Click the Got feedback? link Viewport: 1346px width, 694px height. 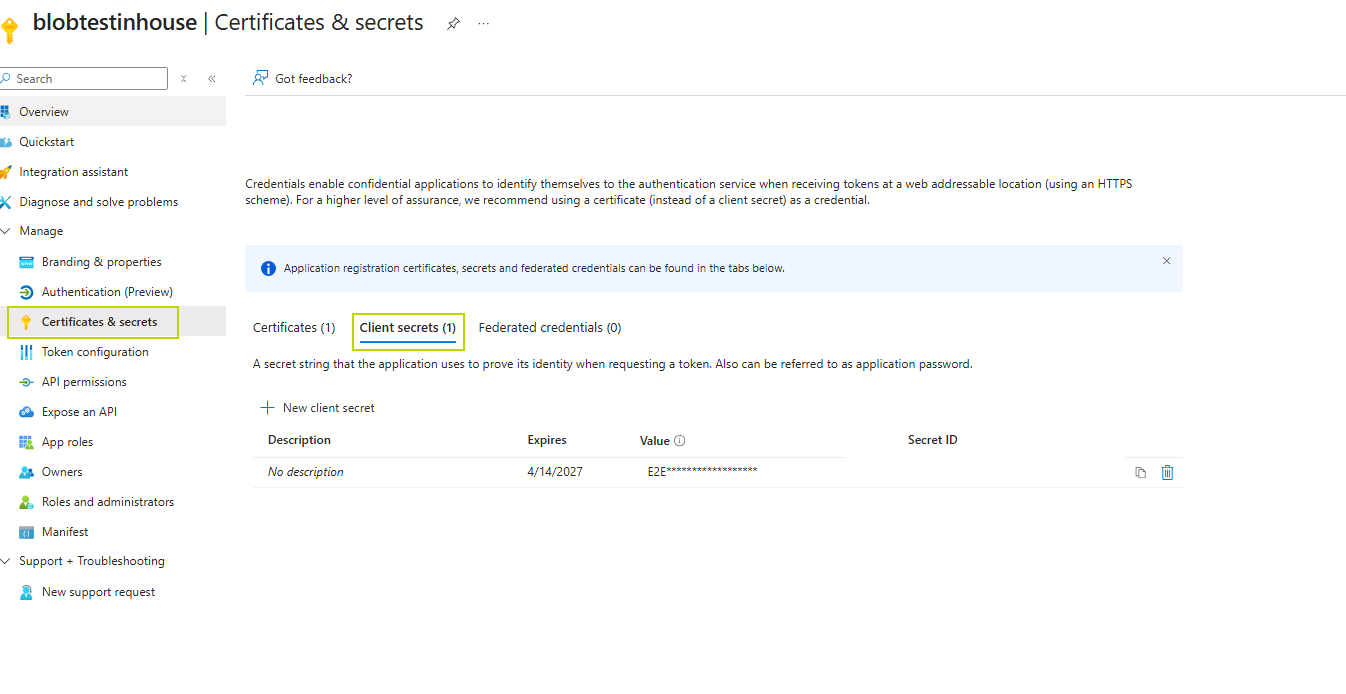pos(314,79)
